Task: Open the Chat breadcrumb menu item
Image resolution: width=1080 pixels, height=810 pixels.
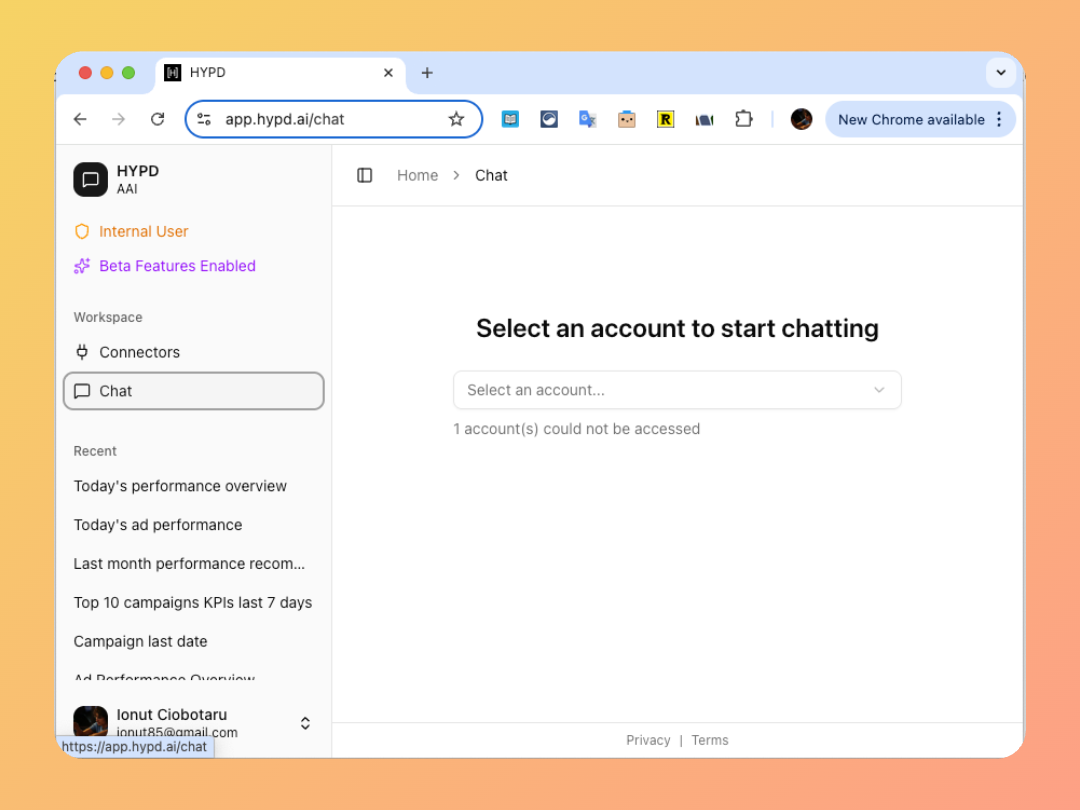Action: [x=491, y=175]
